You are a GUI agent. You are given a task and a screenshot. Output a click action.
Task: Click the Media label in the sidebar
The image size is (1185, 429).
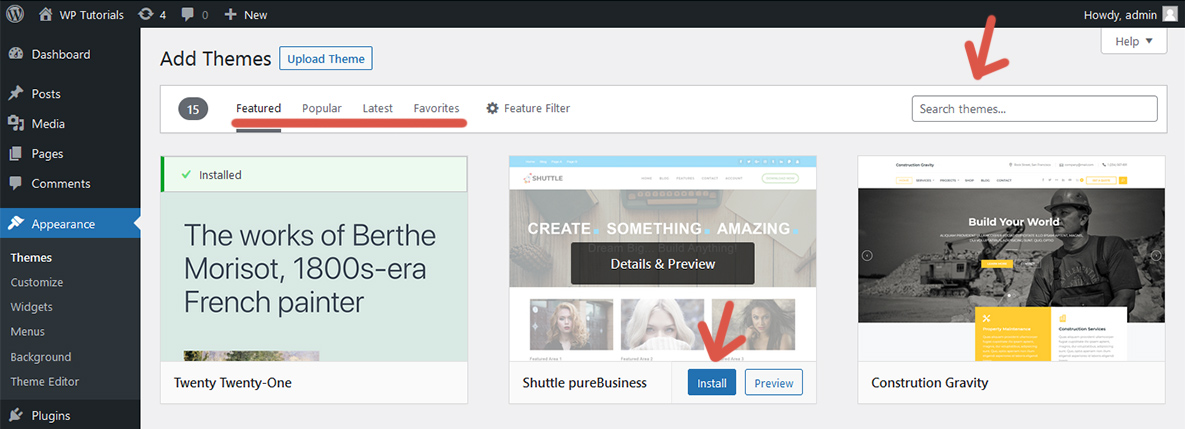tap(48, 124)
